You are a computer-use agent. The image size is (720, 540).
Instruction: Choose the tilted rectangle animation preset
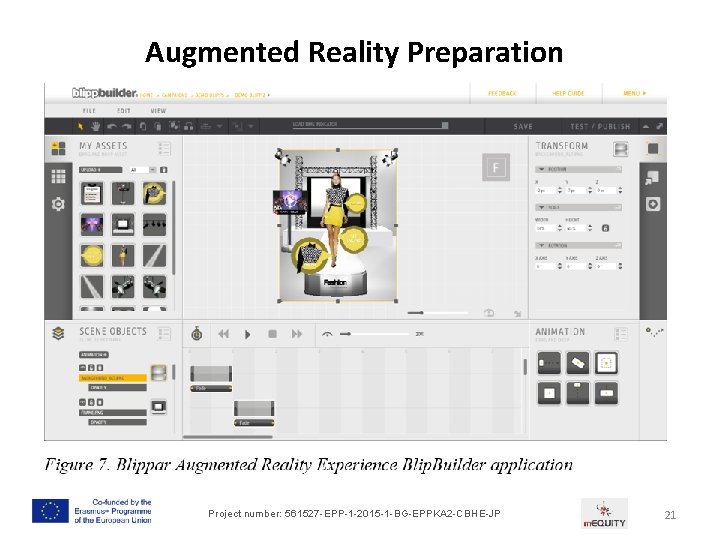(x=578, y=363)
